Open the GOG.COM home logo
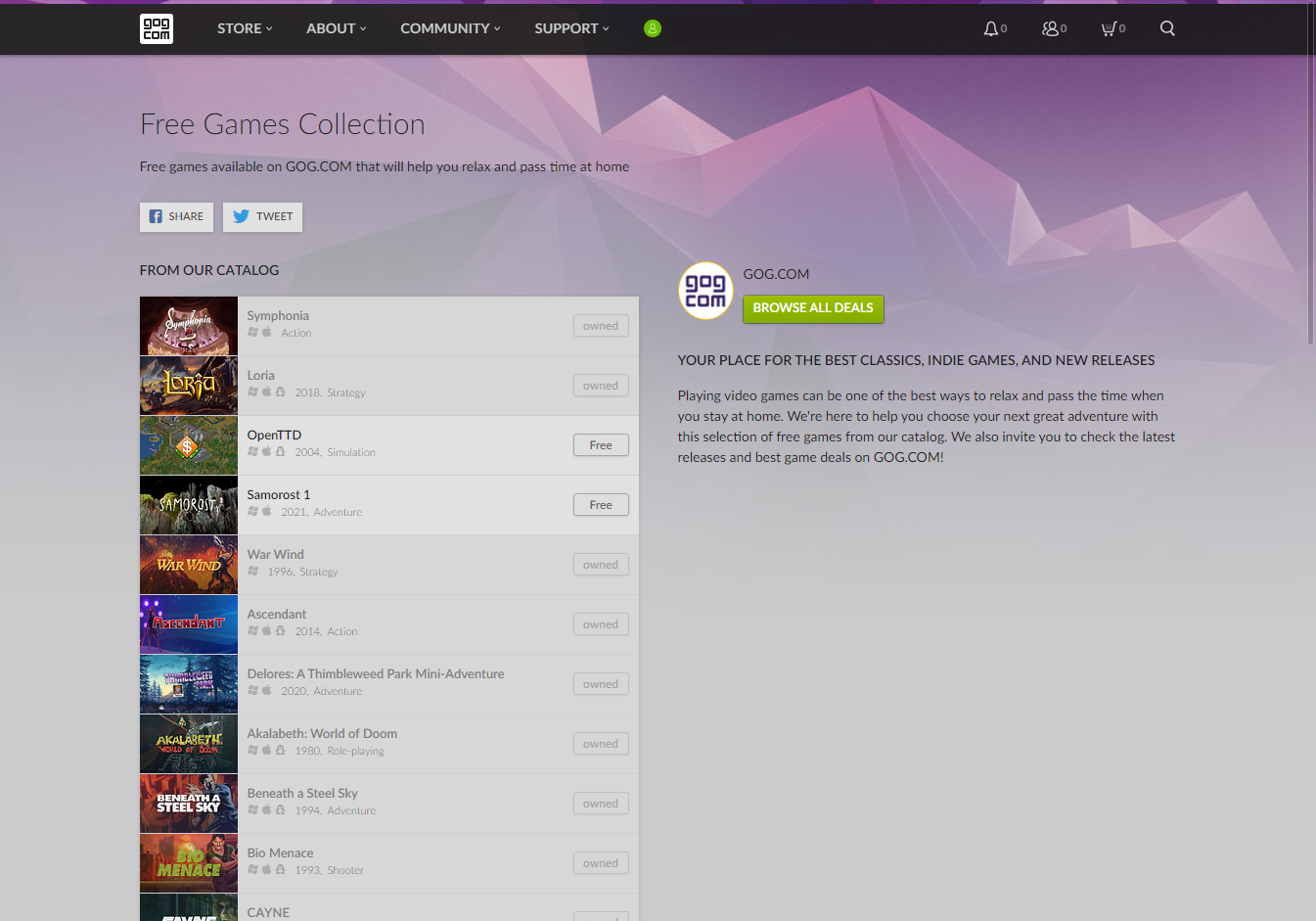This screenshot has width=1316, height=921. point(157,28)
